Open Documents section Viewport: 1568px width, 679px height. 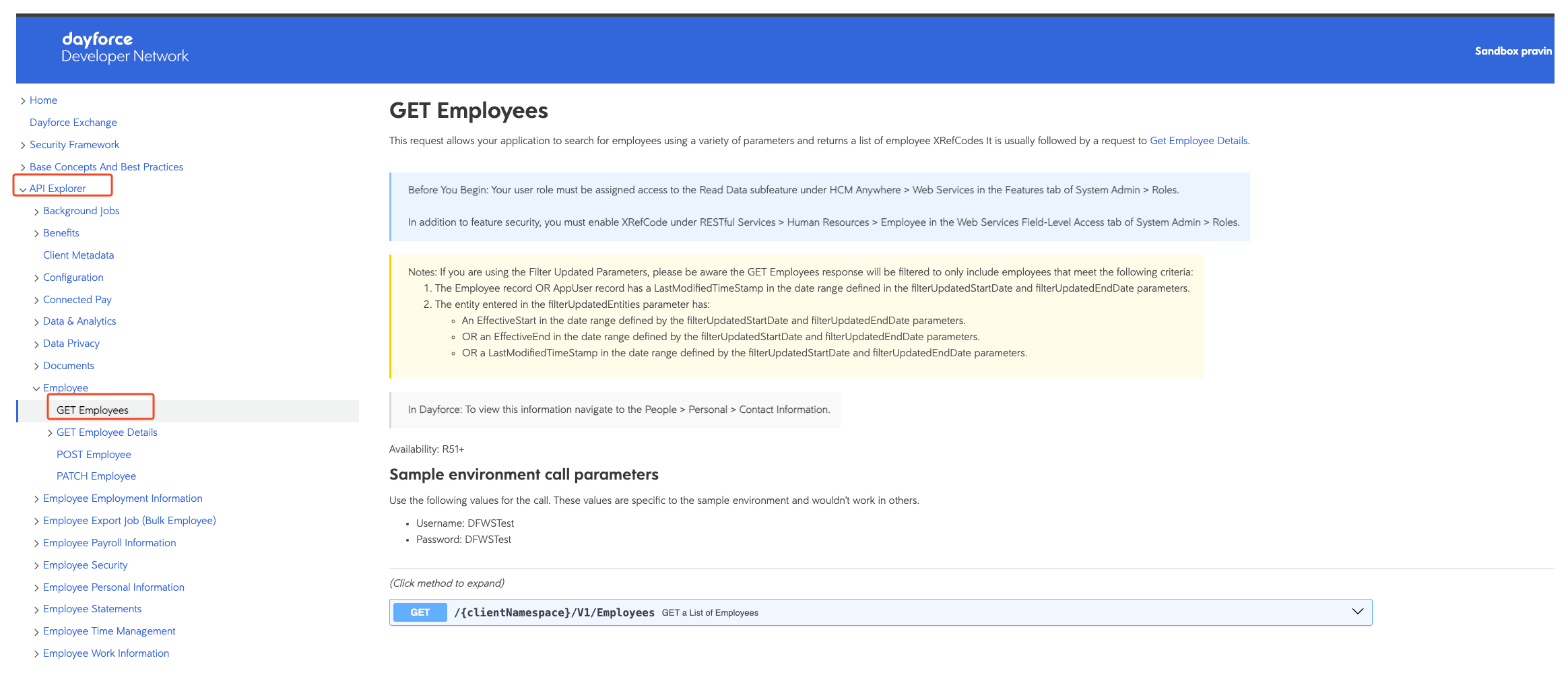click(69, 366)
